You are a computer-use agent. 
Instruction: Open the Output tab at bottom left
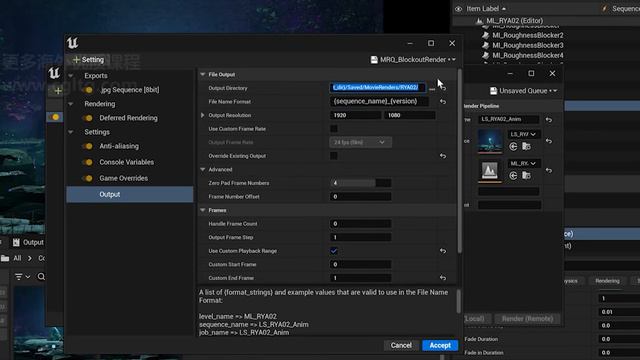(x=28, y=242)
